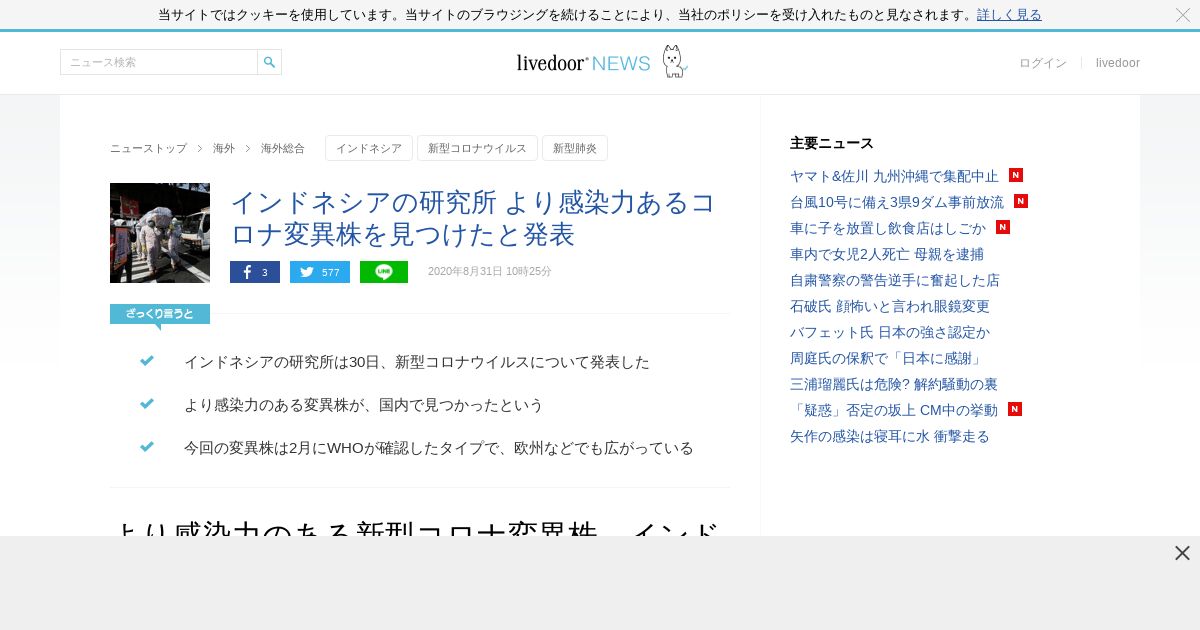The height and width of the screenshot is (630, 1200).
Task: Click the N icon beside 台風10号
Action: point(1021,201)
